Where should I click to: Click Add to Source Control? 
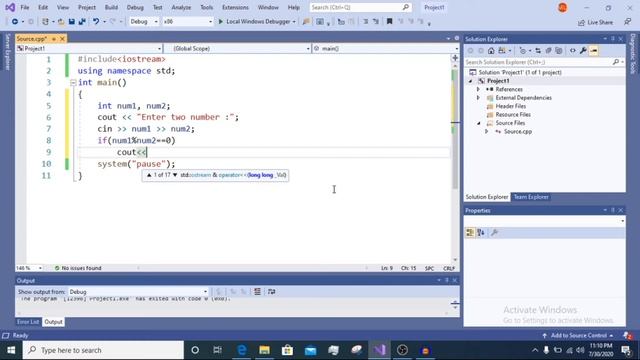(x=578, y=336)
